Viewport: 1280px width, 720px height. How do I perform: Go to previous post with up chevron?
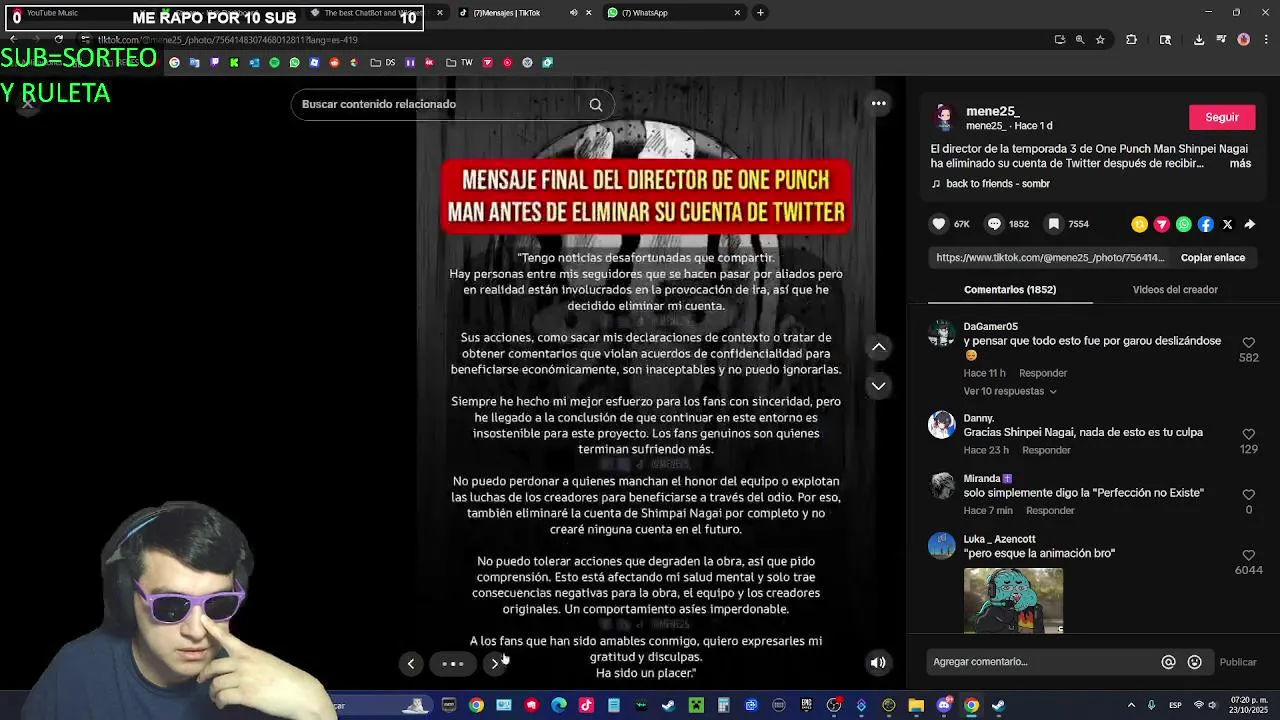click(x=878, y=347)
